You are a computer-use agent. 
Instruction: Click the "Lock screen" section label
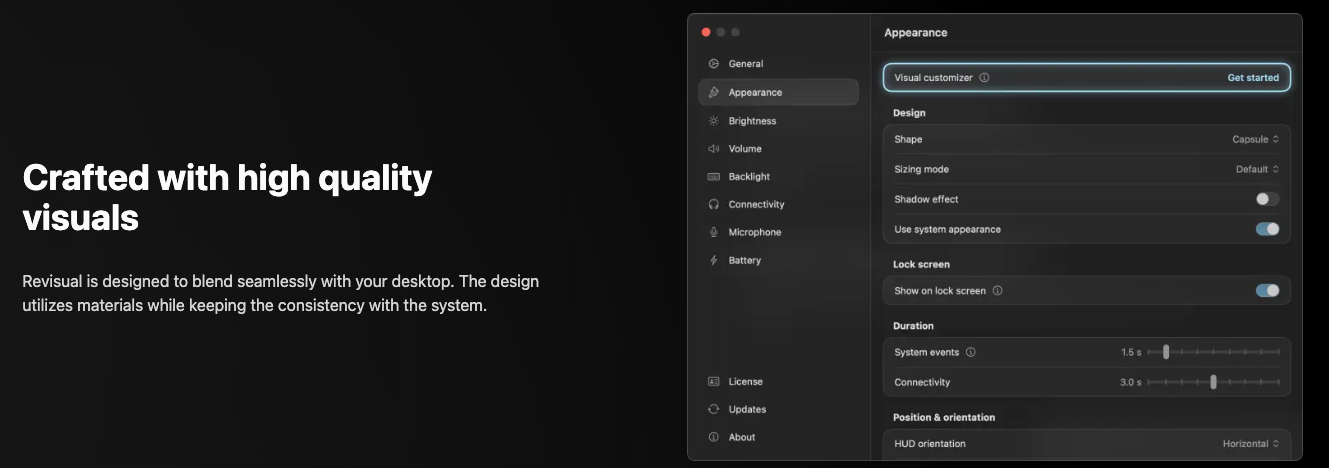pyautogui.click(x=921, y=264)
